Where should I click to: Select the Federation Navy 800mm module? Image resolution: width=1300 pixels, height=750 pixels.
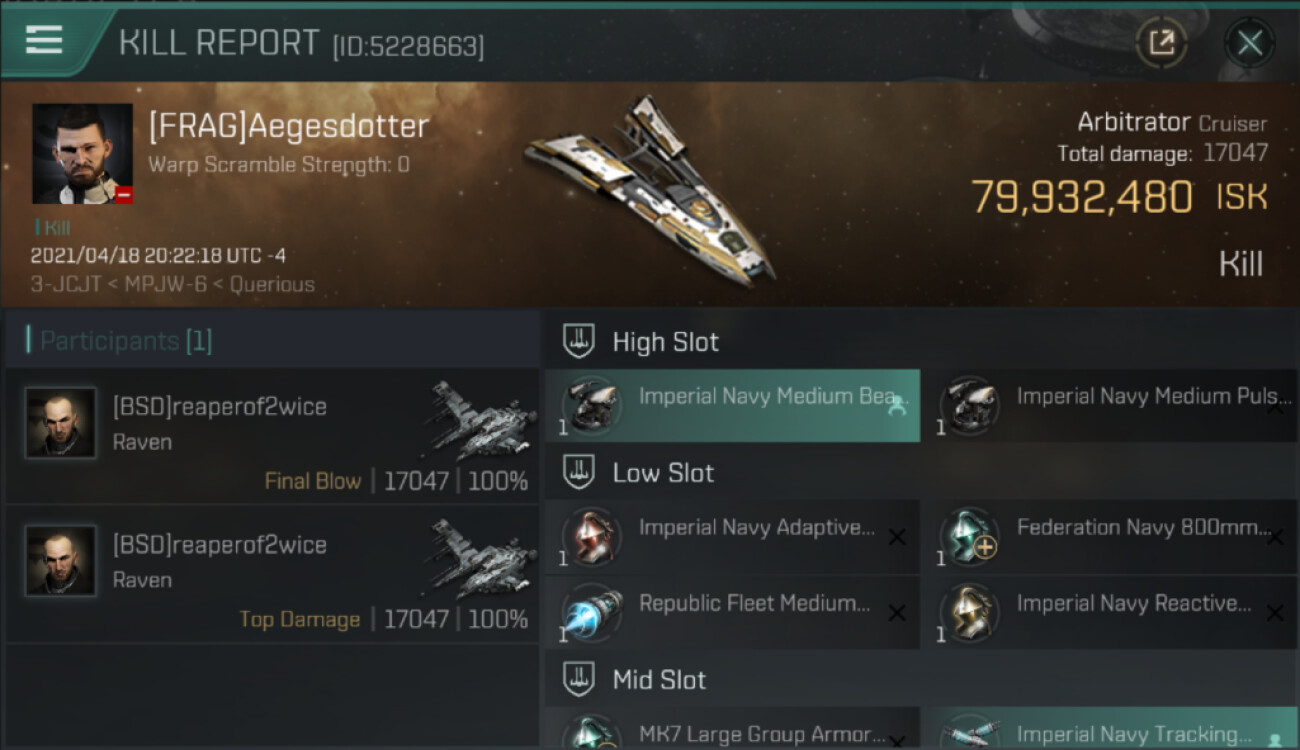coord(1108,537)
